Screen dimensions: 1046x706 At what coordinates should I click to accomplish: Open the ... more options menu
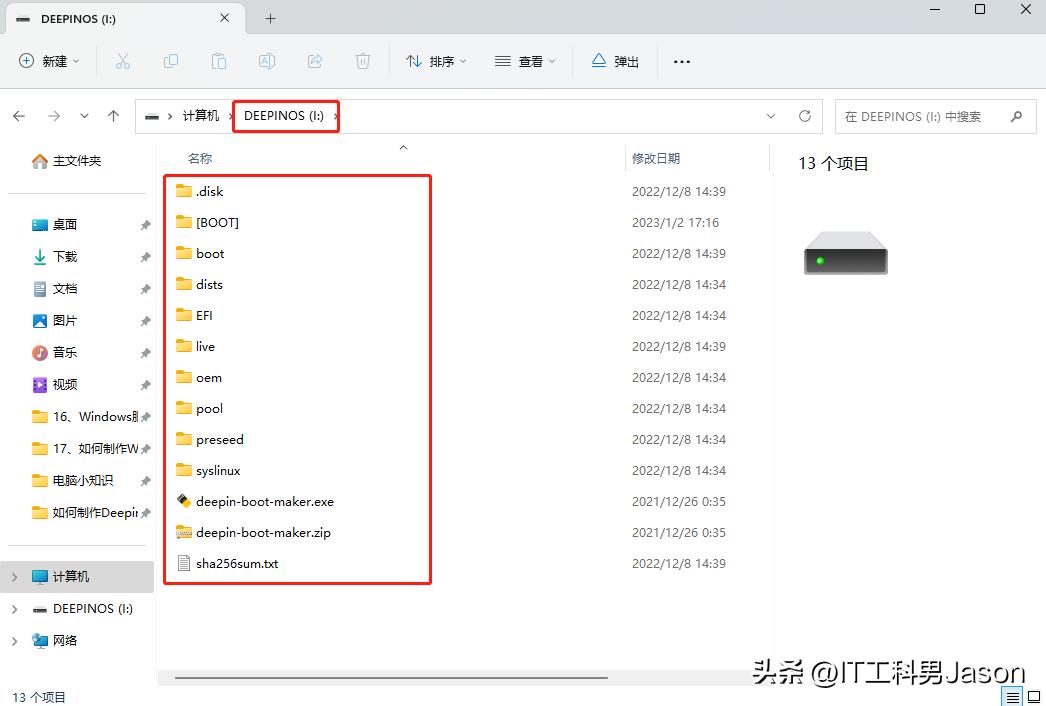click(681, 61)
